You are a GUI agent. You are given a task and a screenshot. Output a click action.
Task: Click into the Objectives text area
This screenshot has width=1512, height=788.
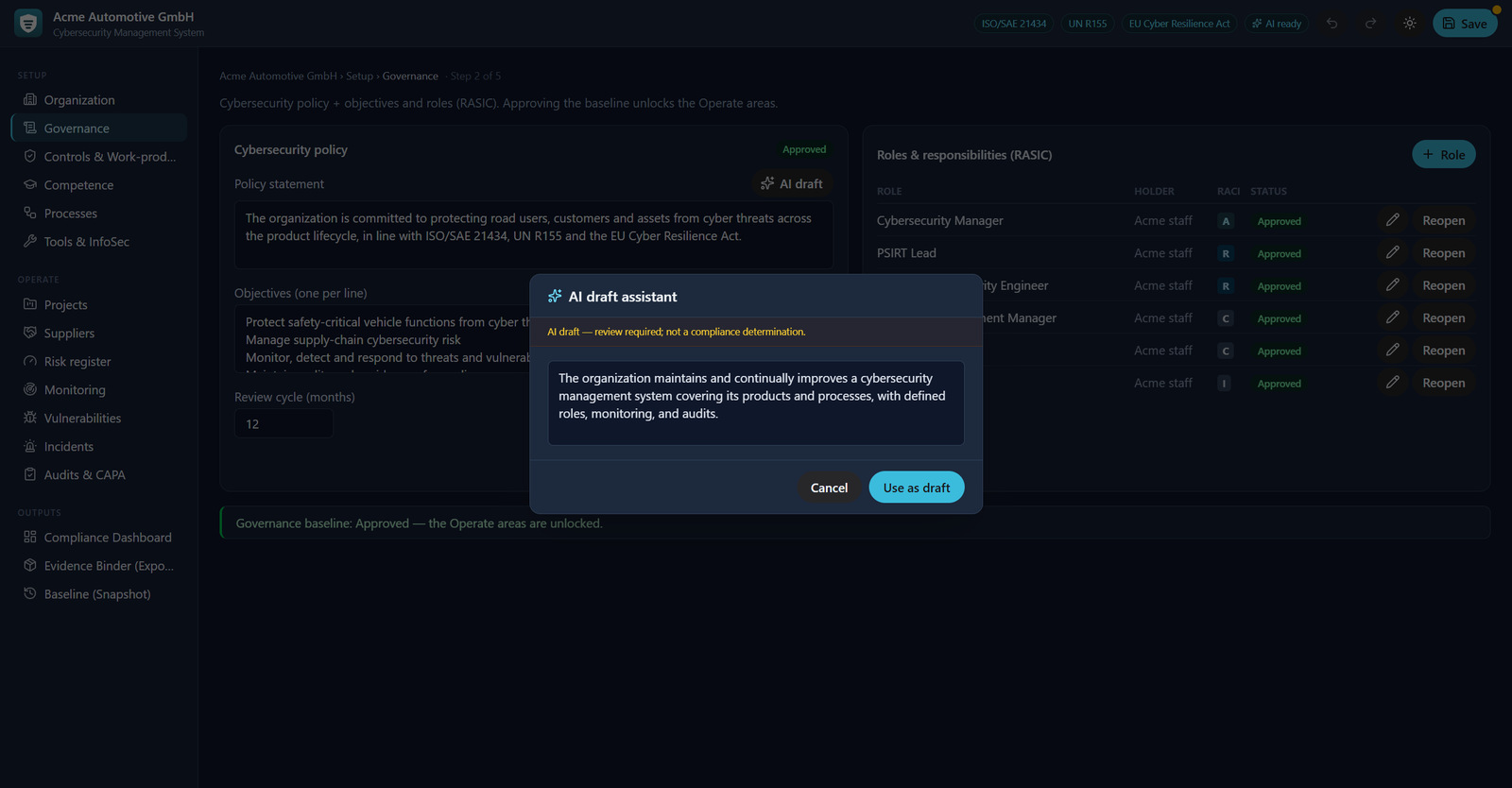pyautogui.click(x=383, y=339)
